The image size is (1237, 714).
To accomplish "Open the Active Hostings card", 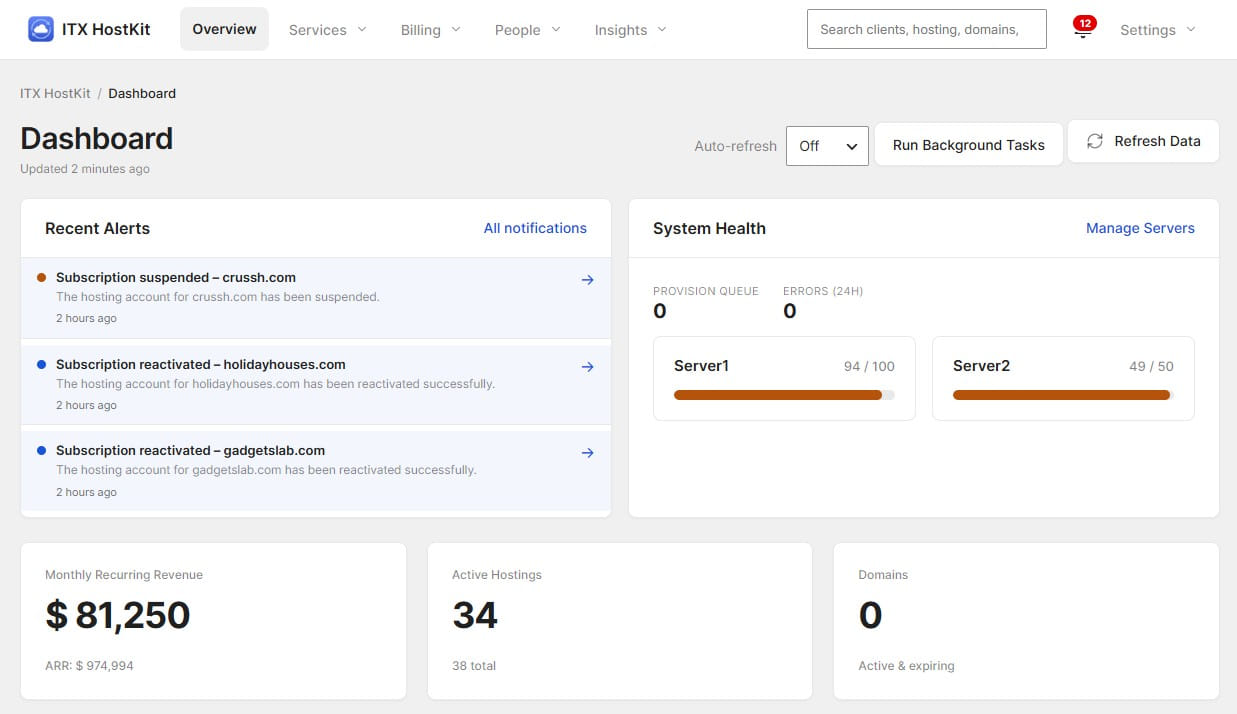I will point(619,621).
